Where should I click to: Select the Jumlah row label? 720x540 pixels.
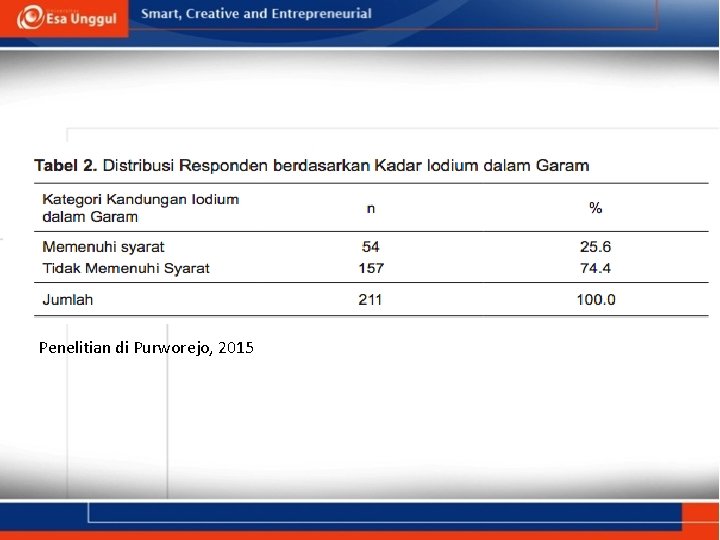tap(68, 300)
